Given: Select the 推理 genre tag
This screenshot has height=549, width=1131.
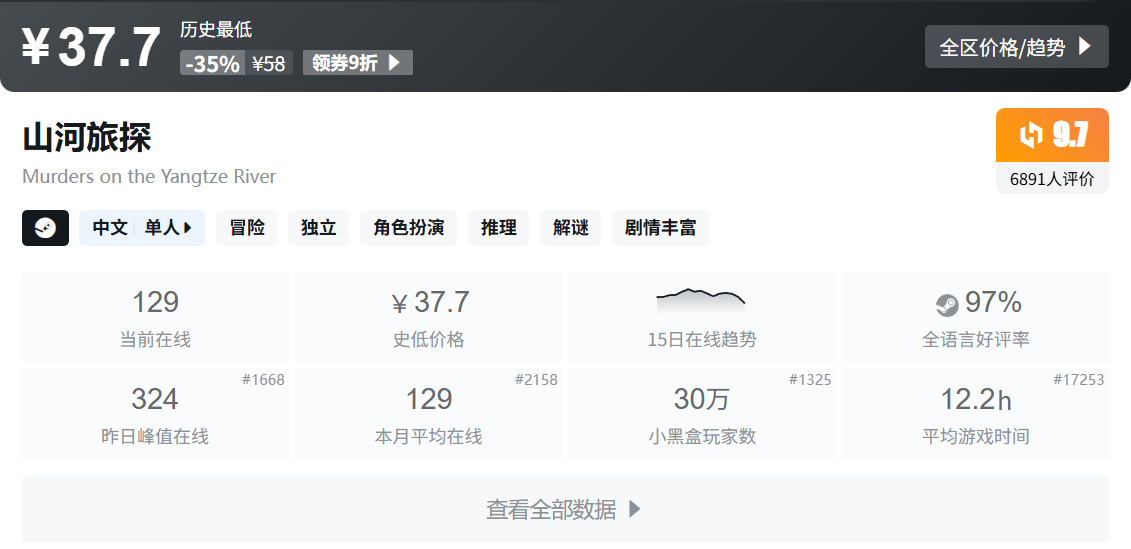Looking at the screenshot, I should point(498,228).
